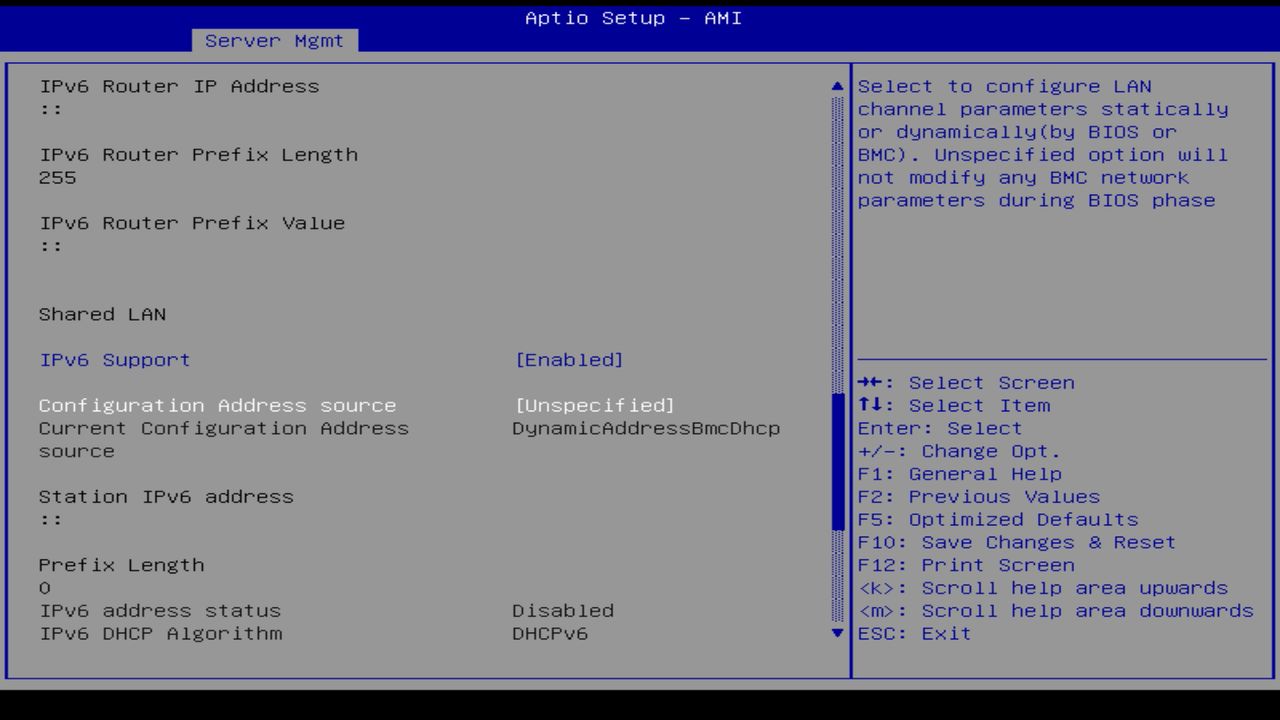
Task: Click the Station IPv6 address entry
Action: 166,496
